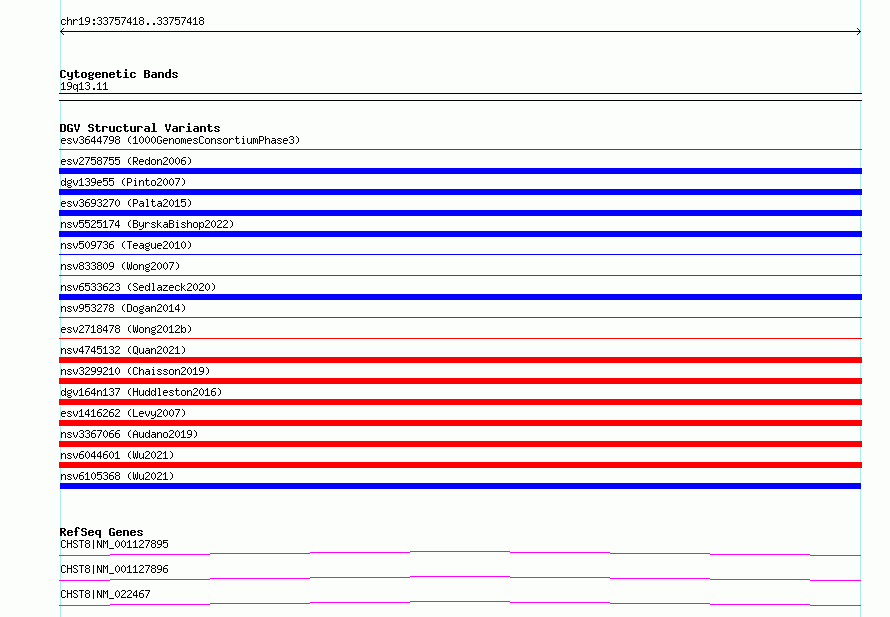
Task: Click the magenta line under CHST8|NM_001127895
Action: pyautogui.click(x=460, y=553)
